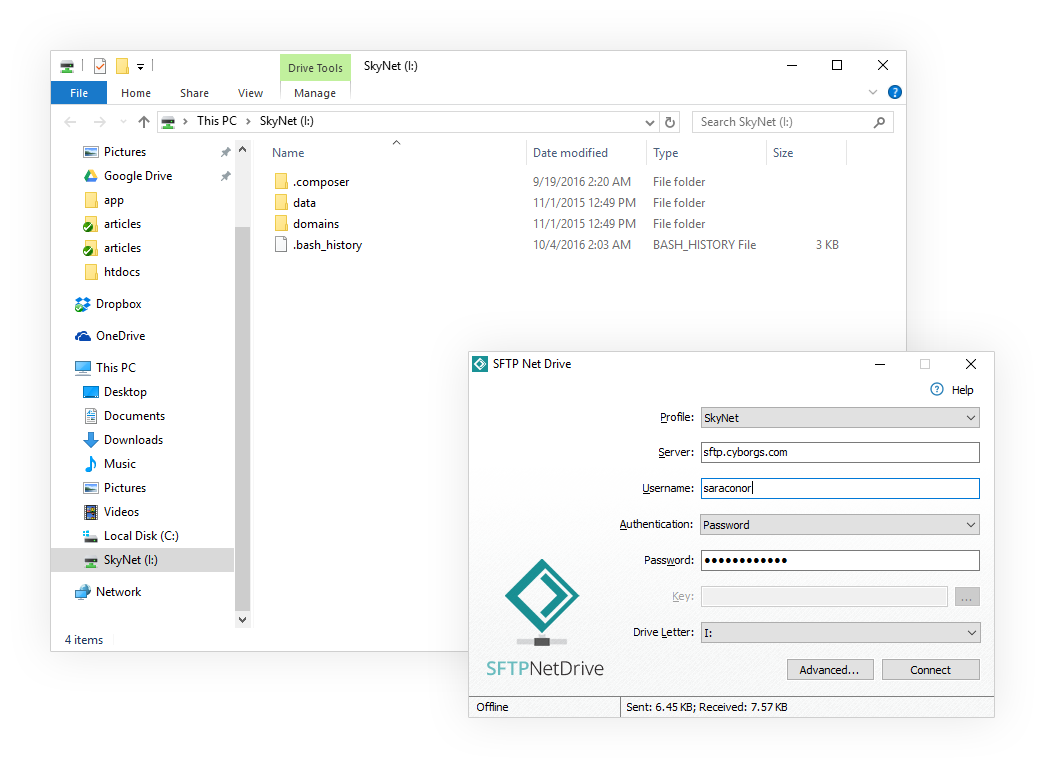Click the Properties checkmark icon in title bar
1045x768 pixels.
pyautogui.click(x=100, y=66)
